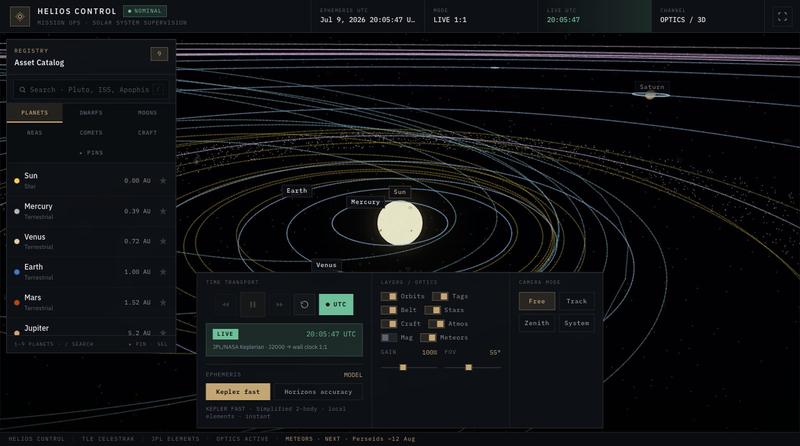
Task: Toggle the Craft layer switch
Action: [x=389, y=324]
